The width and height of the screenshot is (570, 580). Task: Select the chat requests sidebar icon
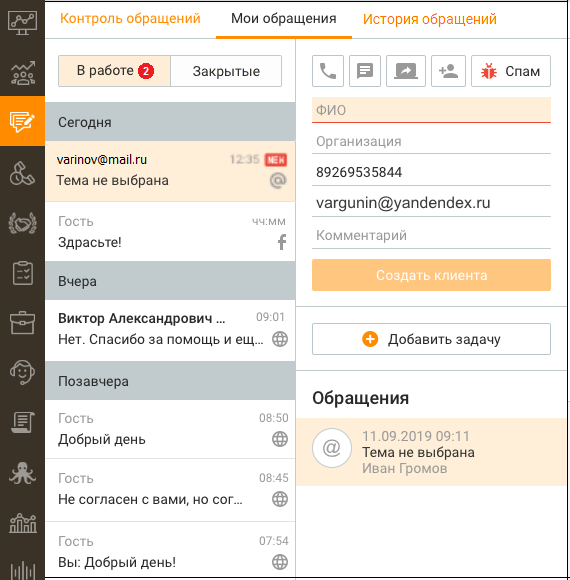(22, 121)
